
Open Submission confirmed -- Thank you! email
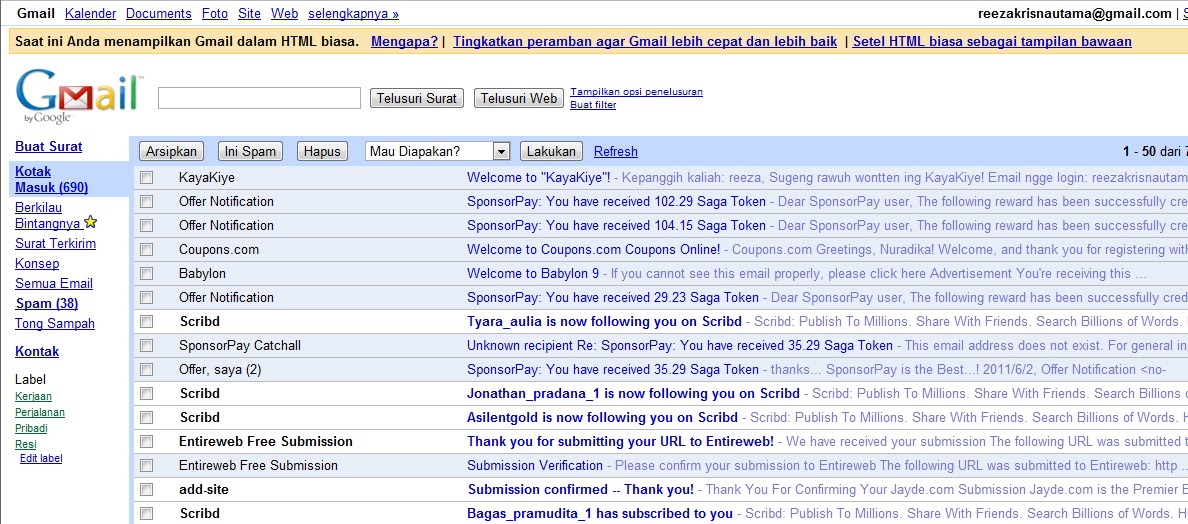coord(580,490)
